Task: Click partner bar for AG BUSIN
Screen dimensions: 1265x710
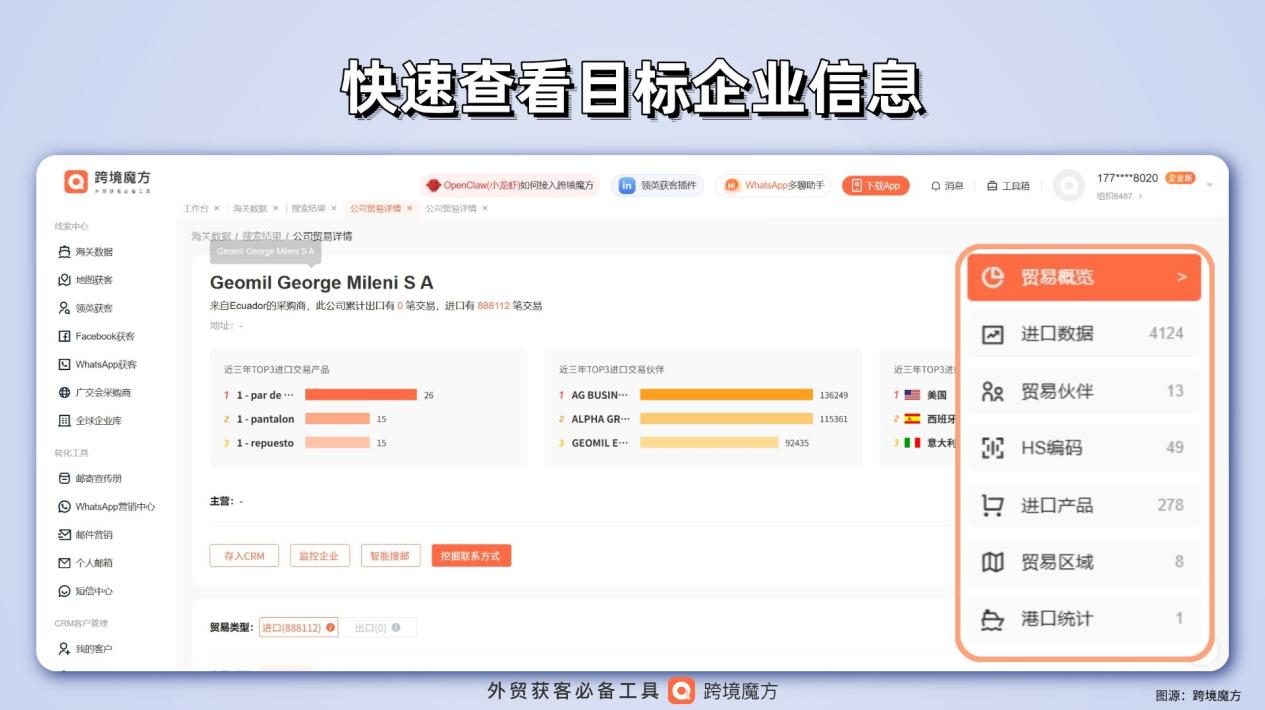Action: [726, 395]
